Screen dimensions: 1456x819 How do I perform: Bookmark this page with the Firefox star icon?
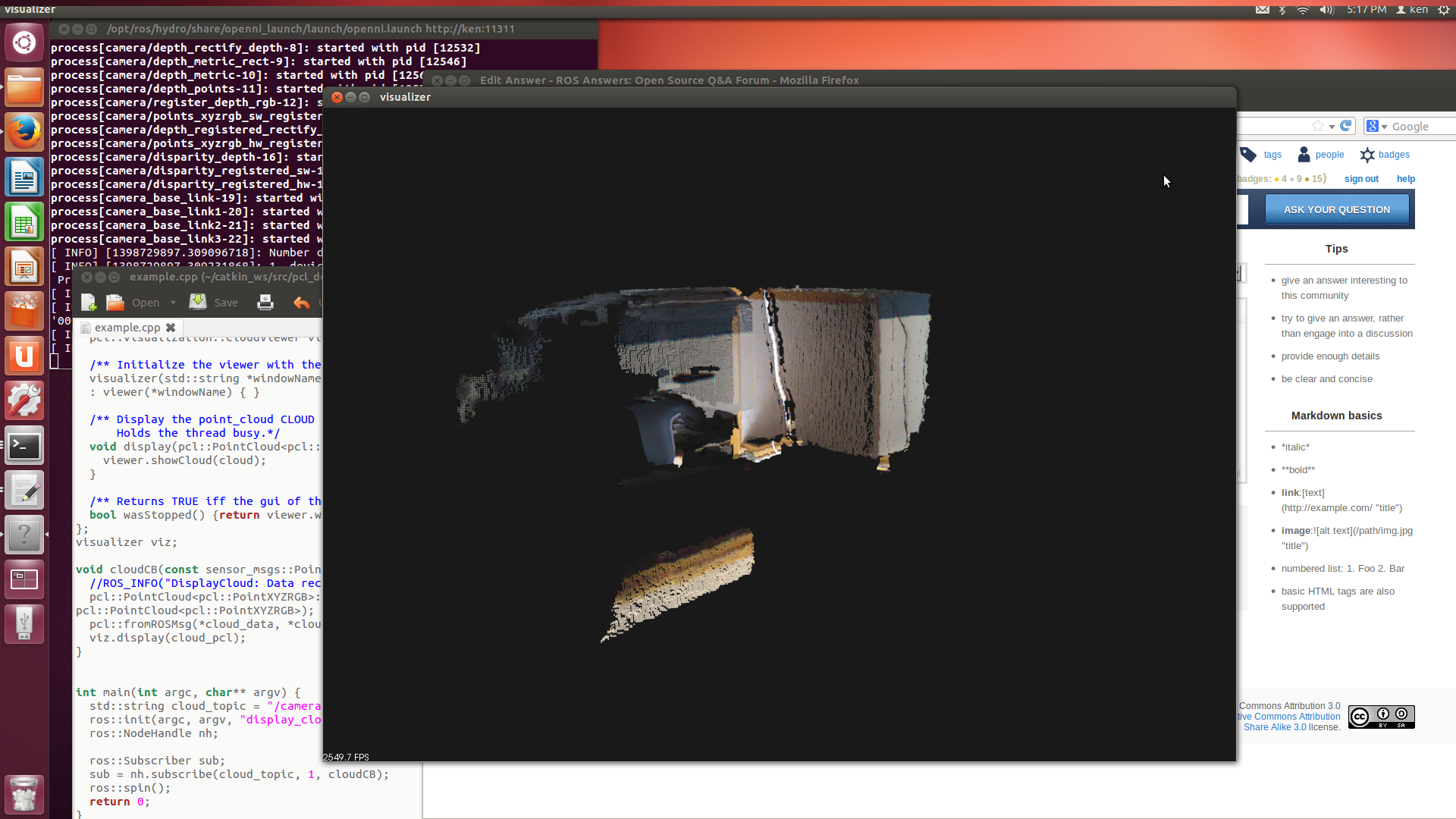tap(1318, 126)
